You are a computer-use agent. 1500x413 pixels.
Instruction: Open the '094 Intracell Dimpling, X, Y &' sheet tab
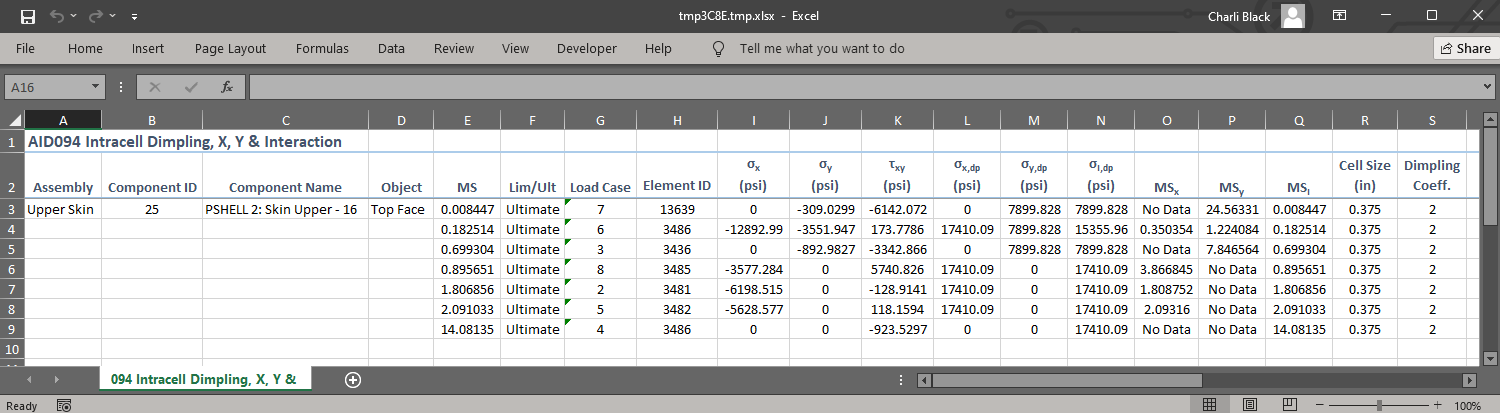(x=203, y=379)
